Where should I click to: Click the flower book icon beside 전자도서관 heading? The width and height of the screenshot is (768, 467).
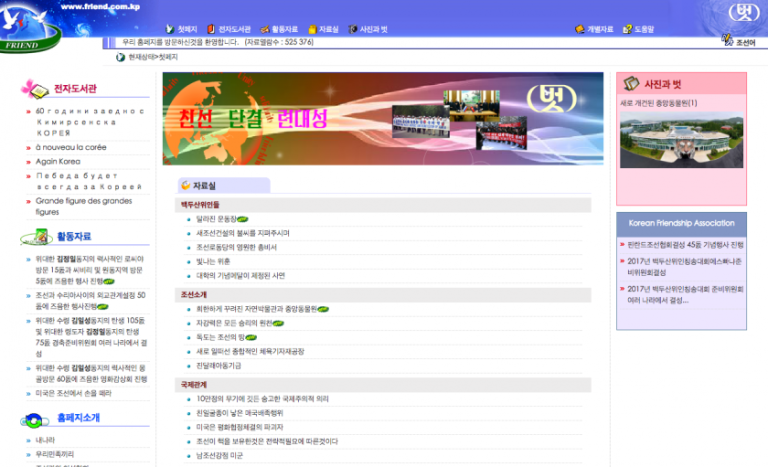(x=34, y=89)
